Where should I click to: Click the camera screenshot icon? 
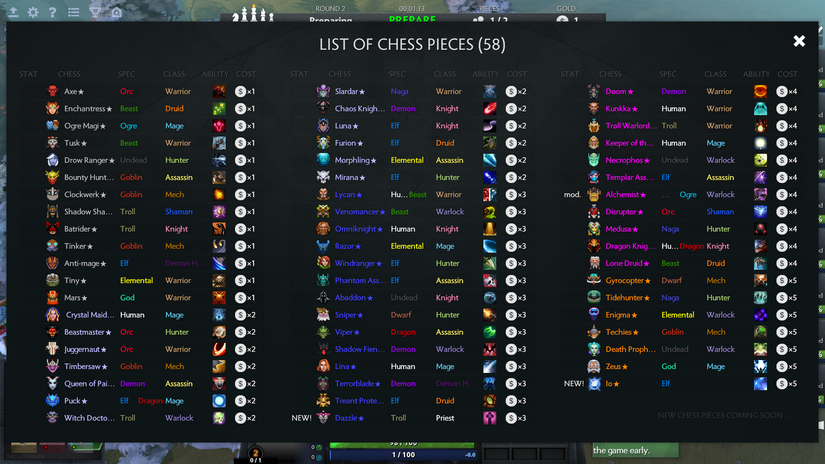click(x=116, y=12)
